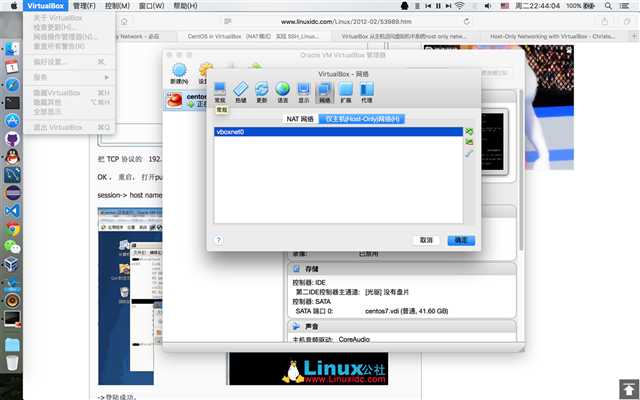Add a new host-only network

click(469, 131)
